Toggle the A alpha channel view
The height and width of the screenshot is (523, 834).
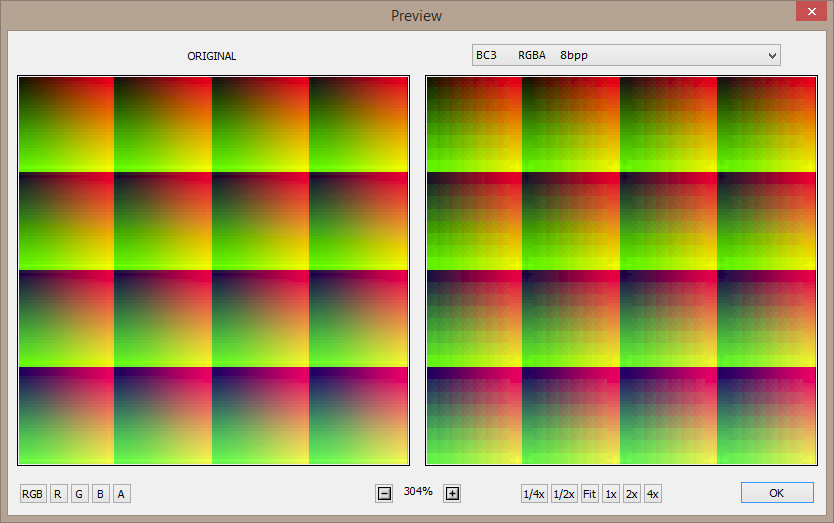pyautogui.click(x=122, y=494)
